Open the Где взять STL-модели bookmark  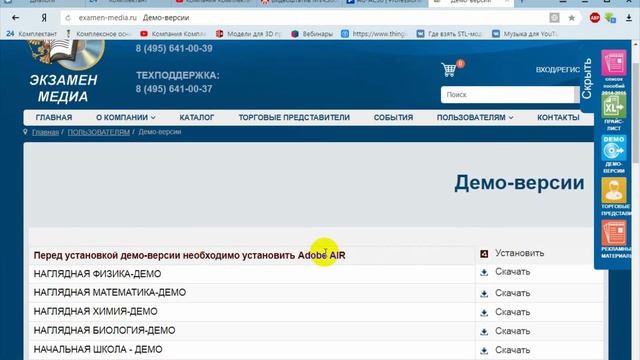click(x=449, y=33)
